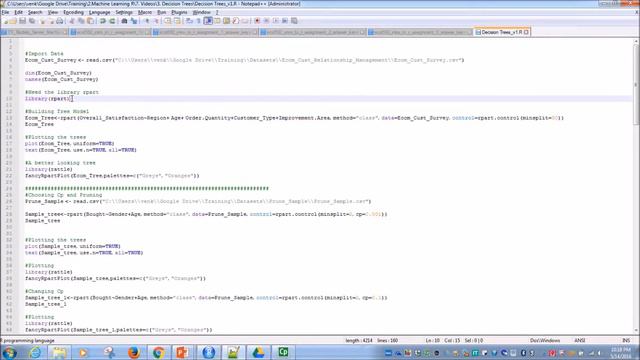Toggle the highlighted Indent Guide icon

click(209, 21)
